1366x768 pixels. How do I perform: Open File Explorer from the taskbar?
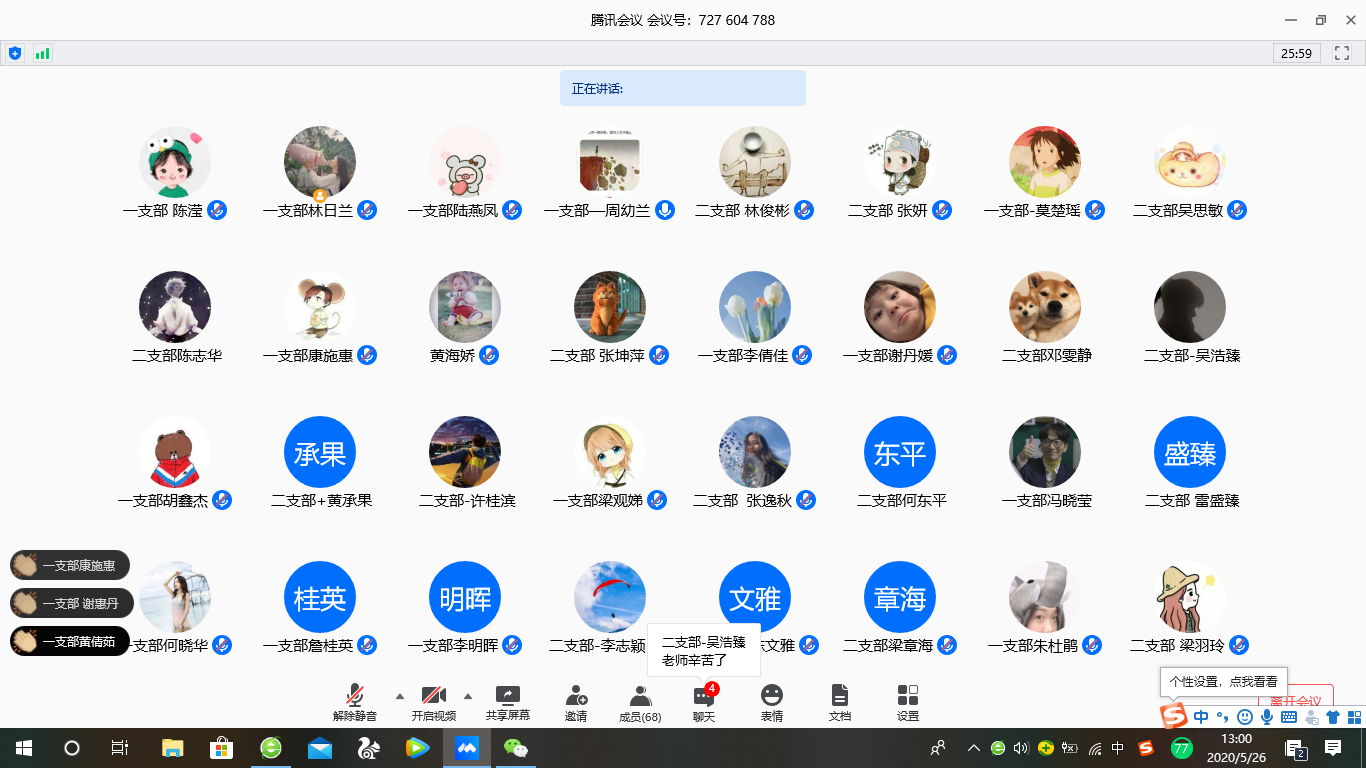point(173,747)
